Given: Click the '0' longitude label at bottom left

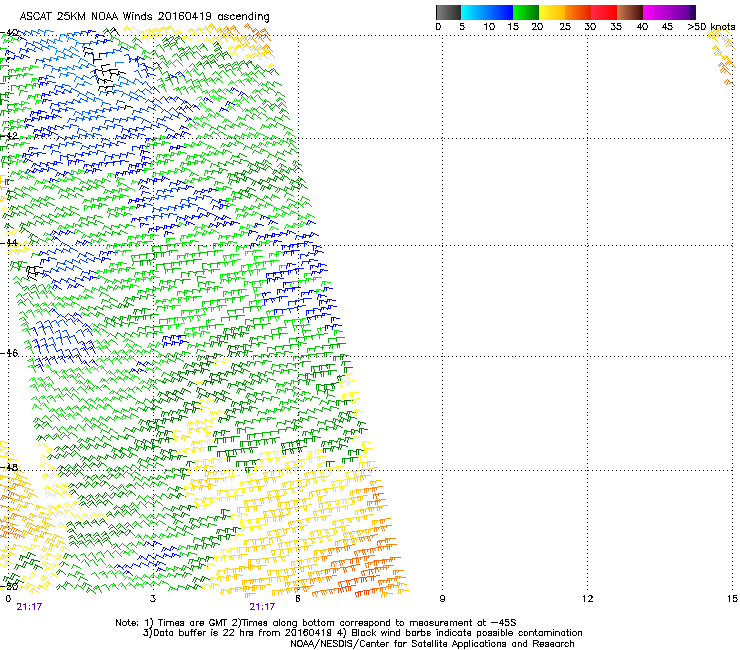Looking at the screenshot, I should (x=8, y=599).
